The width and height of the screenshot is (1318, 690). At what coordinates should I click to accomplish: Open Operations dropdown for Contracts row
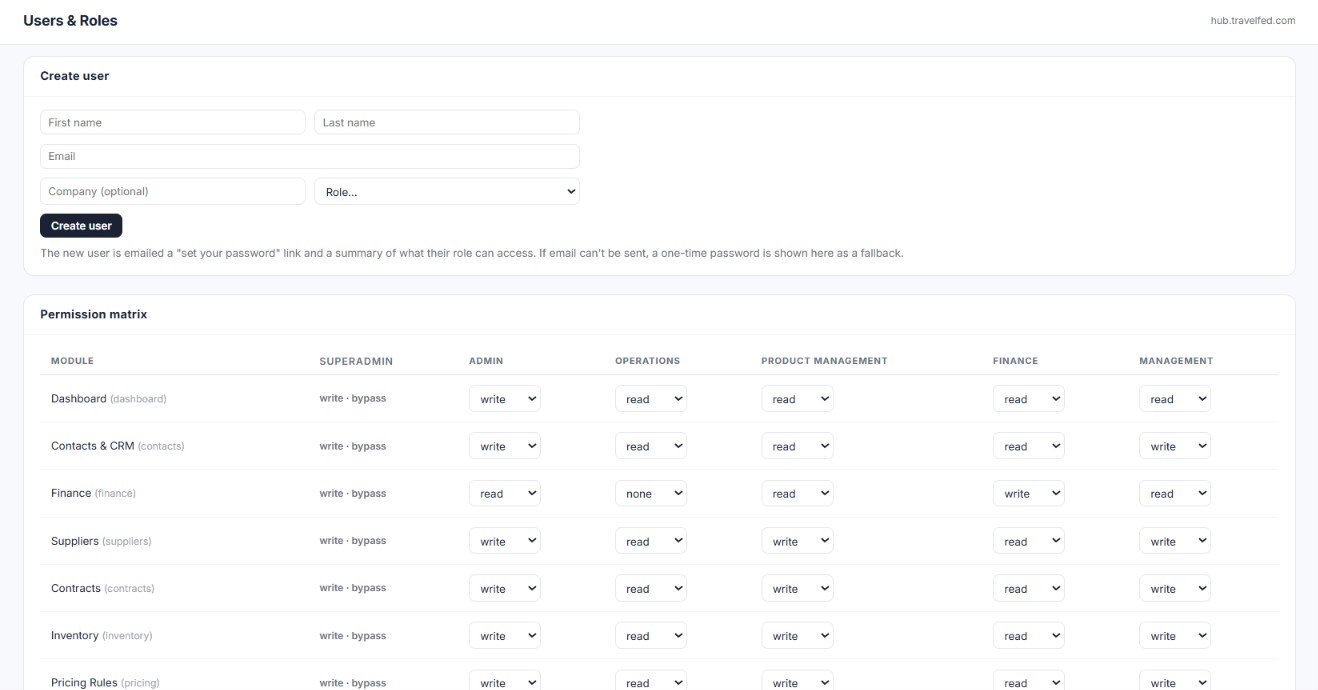[651, 588]
